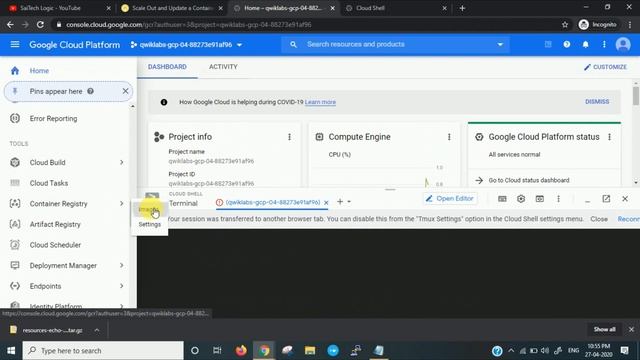Click the CUSTOMIZE button
Image resolution: width=640 pixels, height=360 pixels.
tap(605, 67)
